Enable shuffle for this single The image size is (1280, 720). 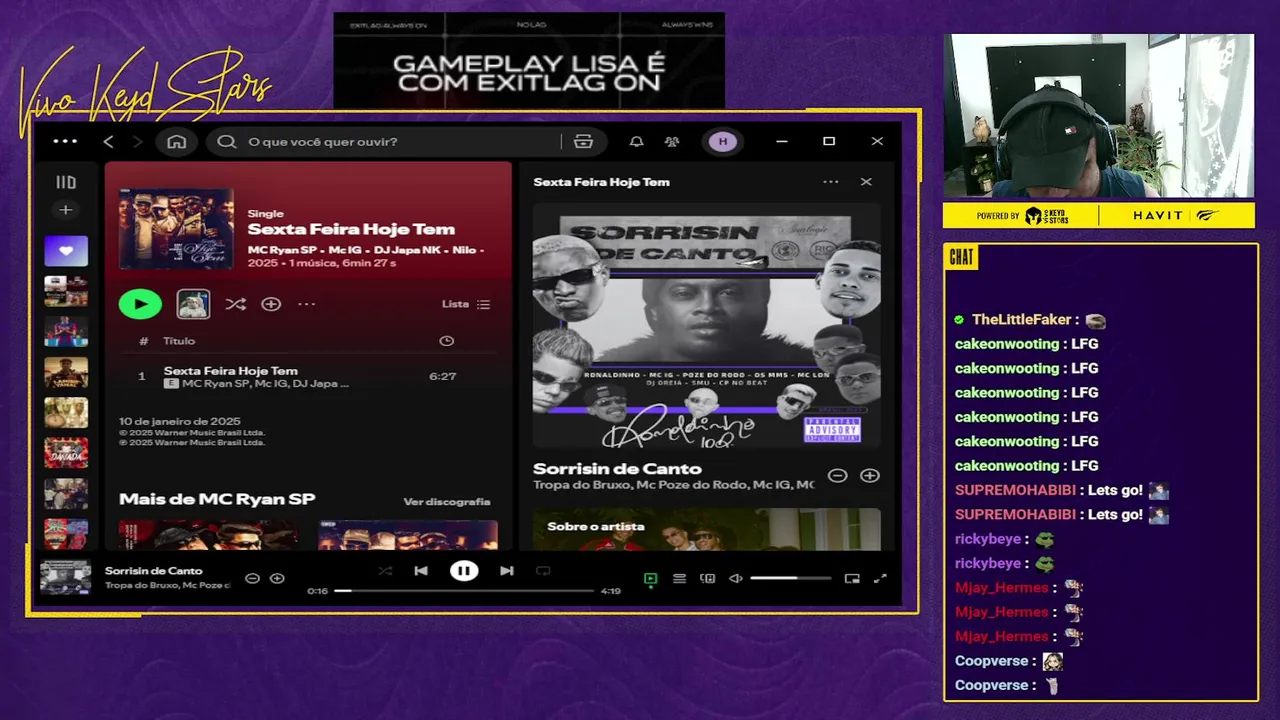click(236, 304)
